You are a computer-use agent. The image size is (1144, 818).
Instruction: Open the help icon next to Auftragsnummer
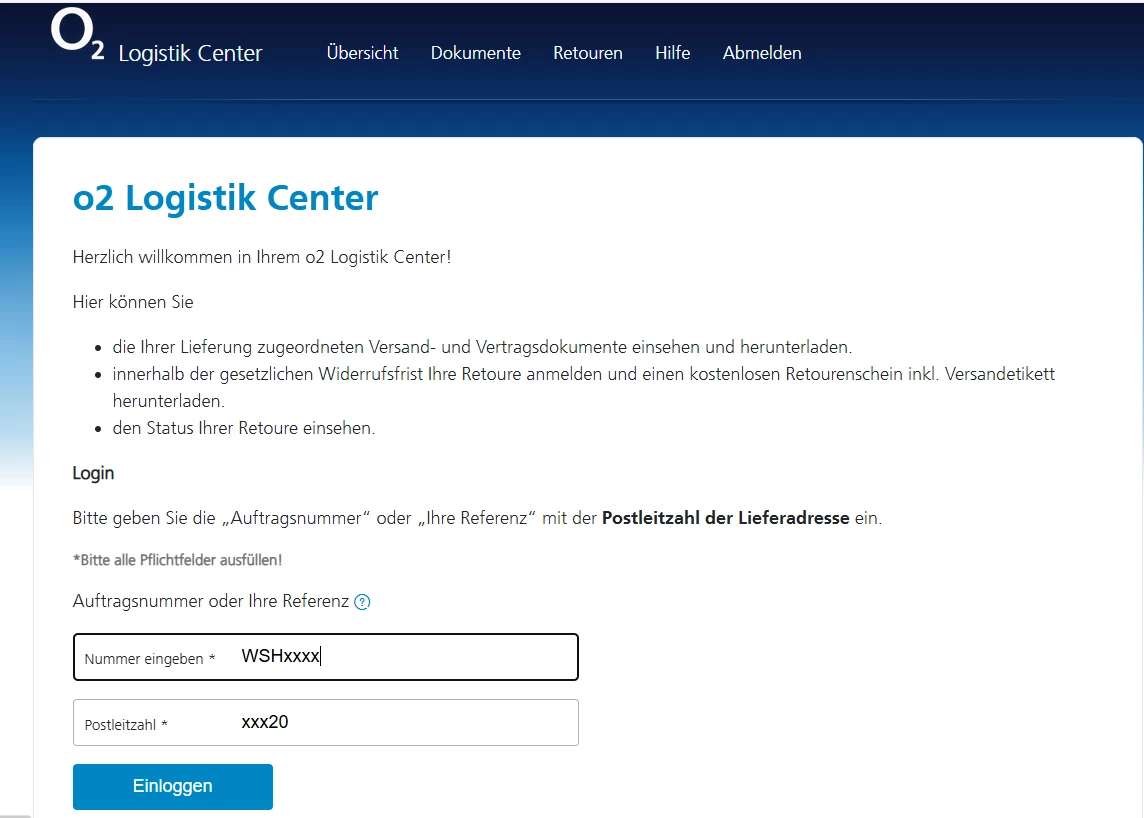[362, 602]
